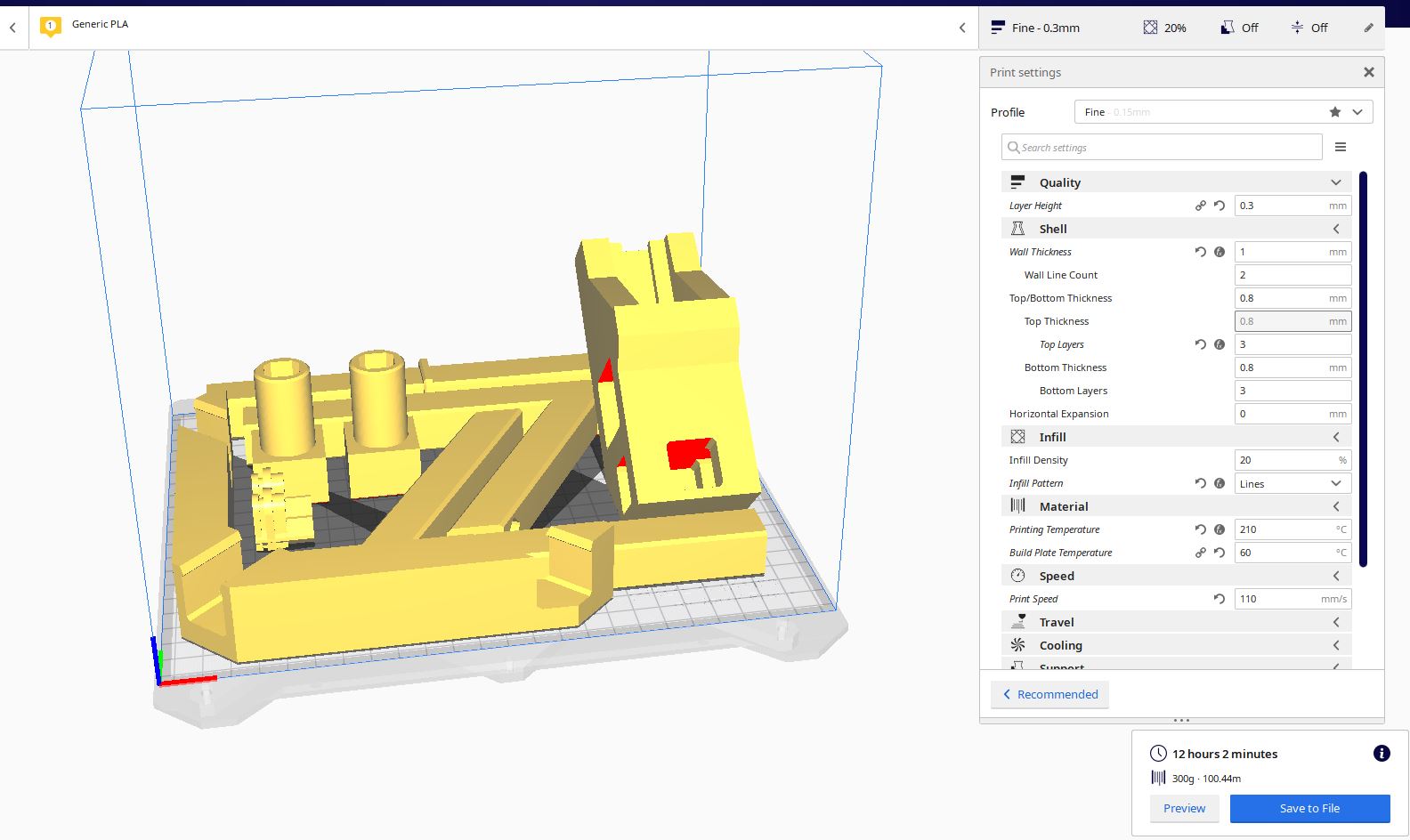This screenshot has width=1410, height=840.
Task: Focus the Search settings field
Action: coord(1162,147)
